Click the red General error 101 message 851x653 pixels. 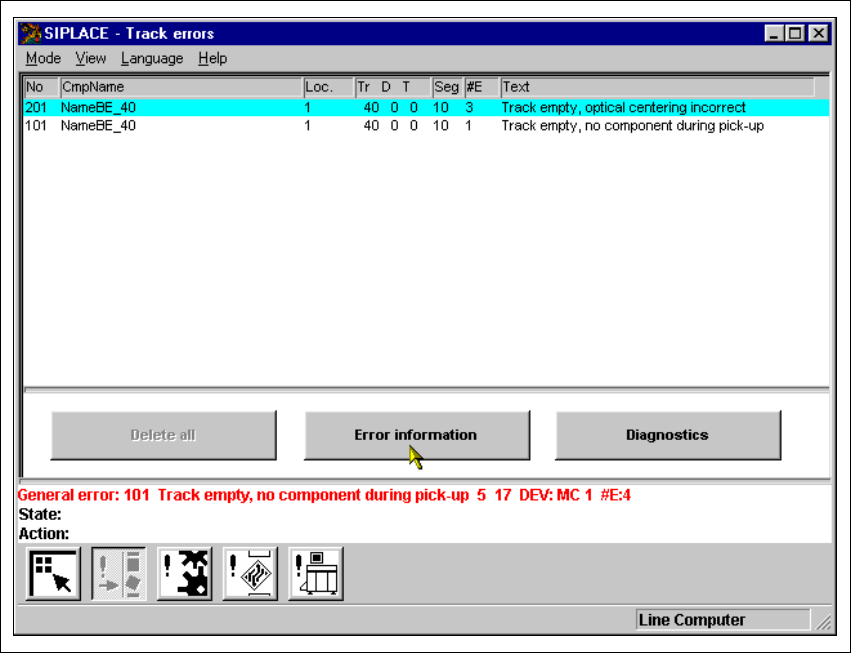point(324,495)
